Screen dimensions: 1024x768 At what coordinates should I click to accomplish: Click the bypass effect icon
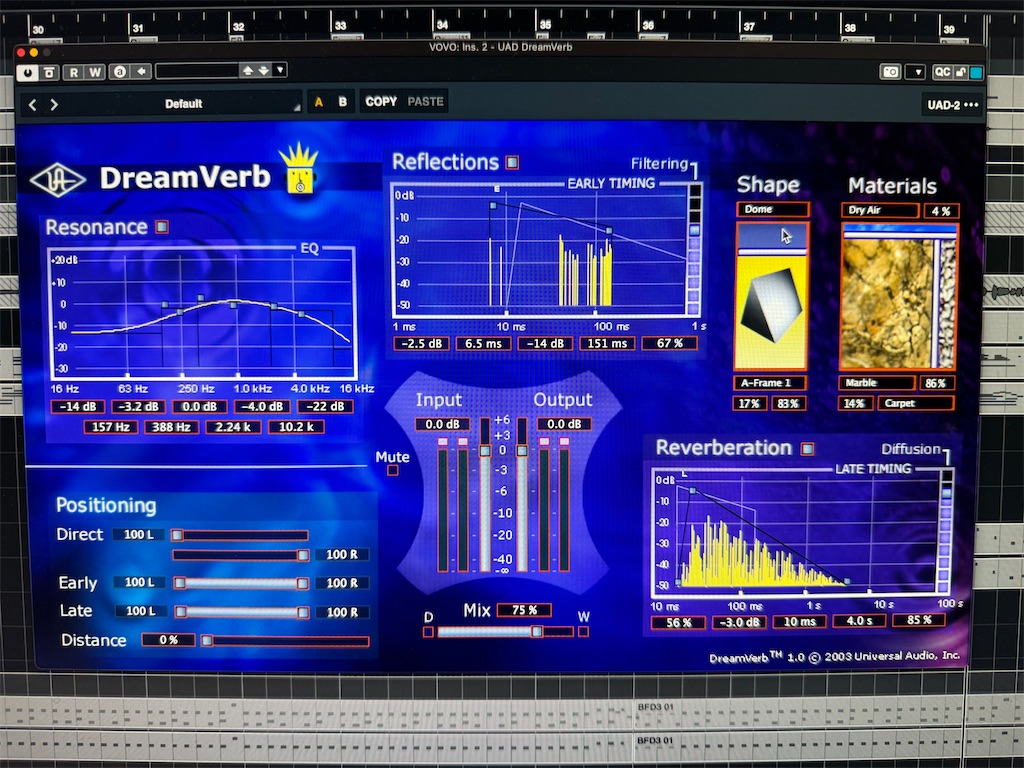point(50,72)
